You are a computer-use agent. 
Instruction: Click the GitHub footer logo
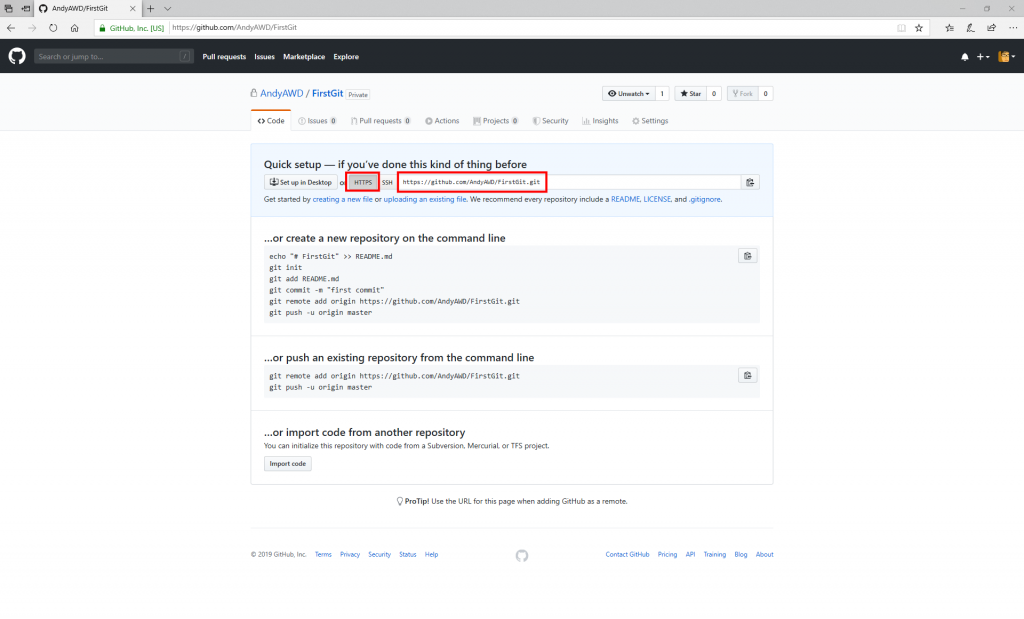[x=522, y=556]
